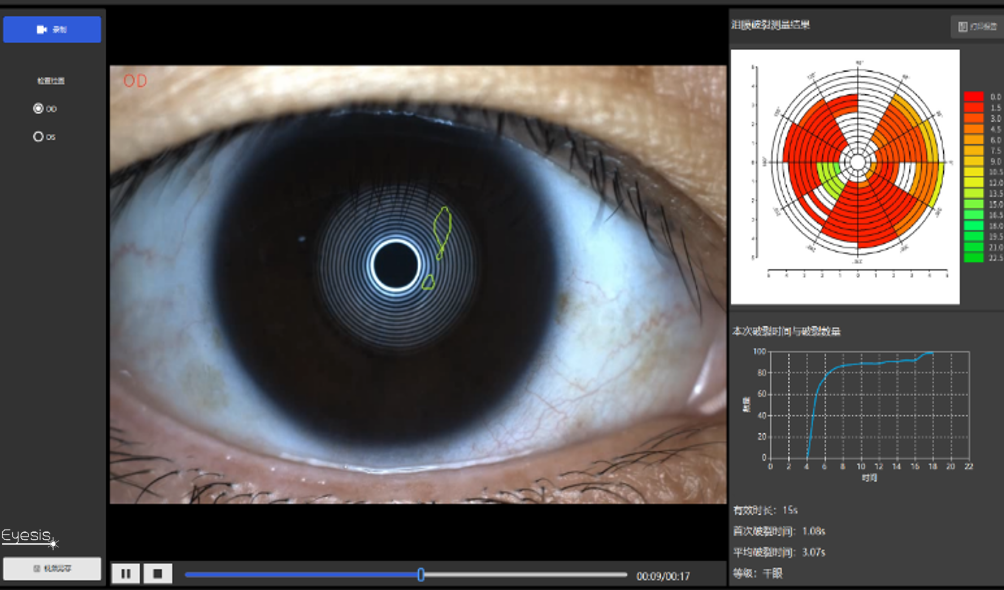Click the blue record video button
The height and width of the screenshot is (590, 1004).
(x=52, y=29)
